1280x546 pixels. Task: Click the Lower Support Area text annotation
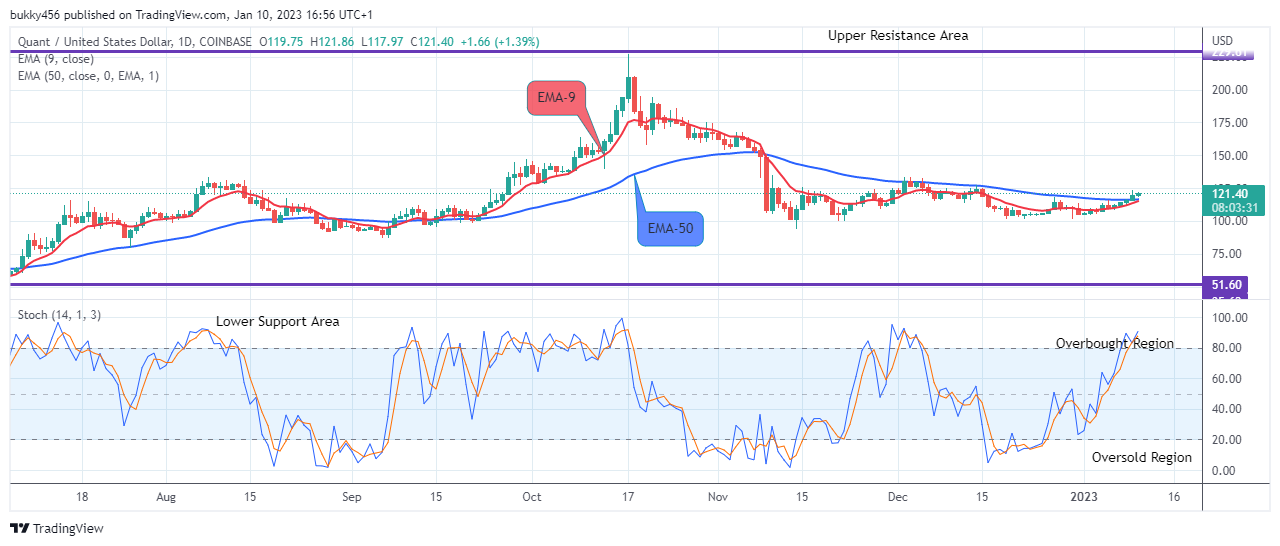pyautogui.click(x=278, y=321)
